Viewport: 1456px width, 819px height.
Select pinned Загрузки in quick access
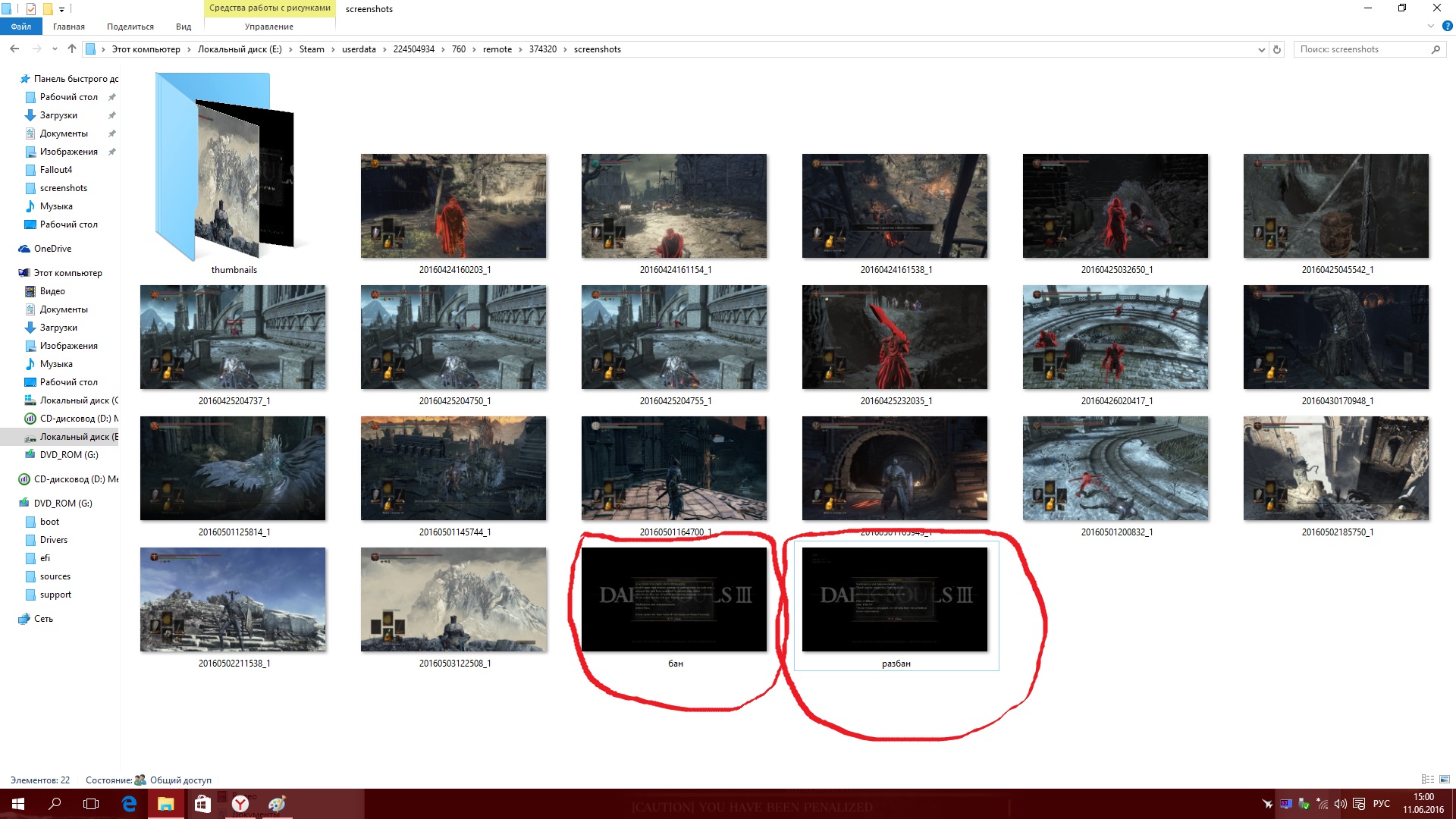tap(58, 115)
